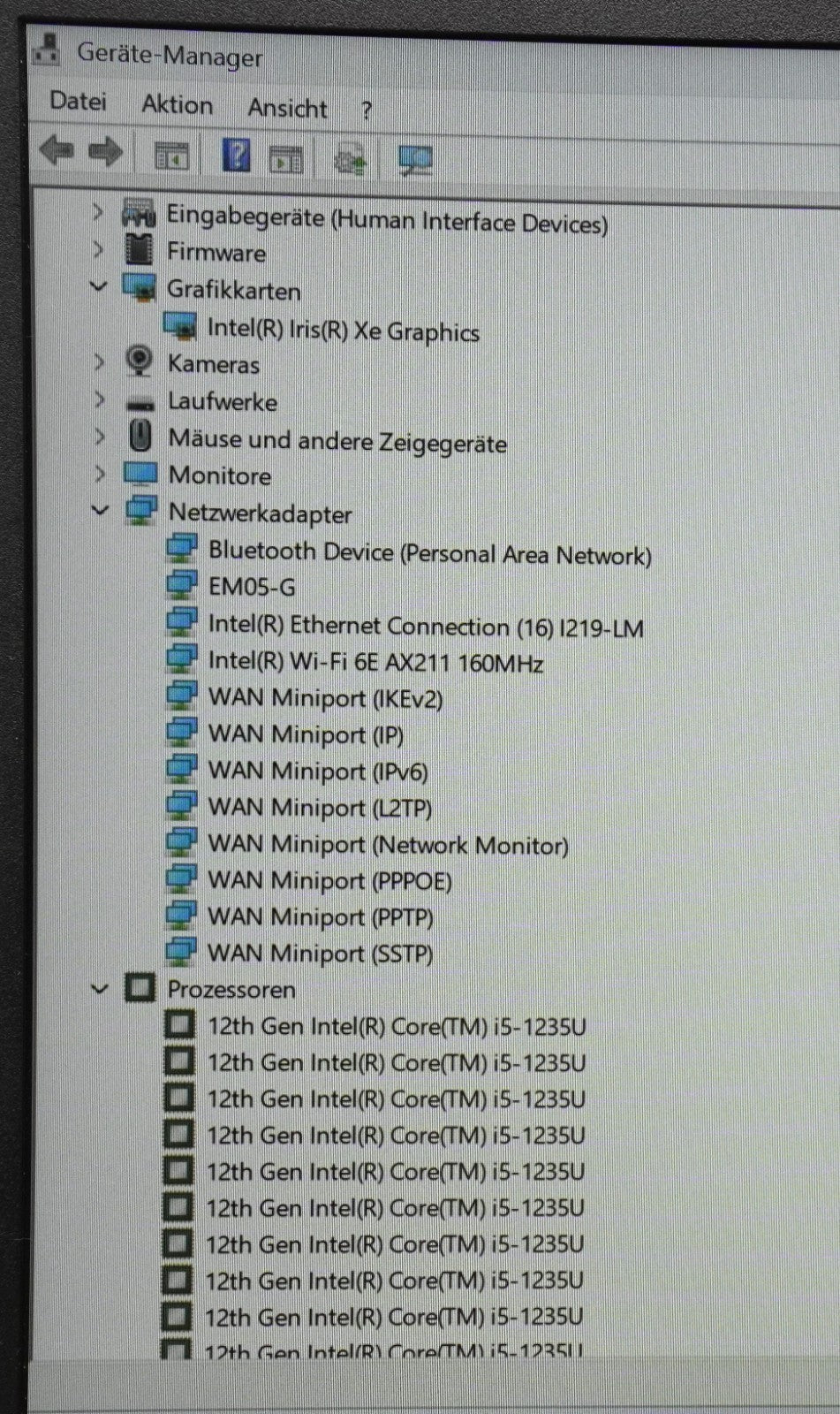Select WAN Miniport (IPv6) entry
Viewport: 840px width, 1414px height.
click(318, 771)
